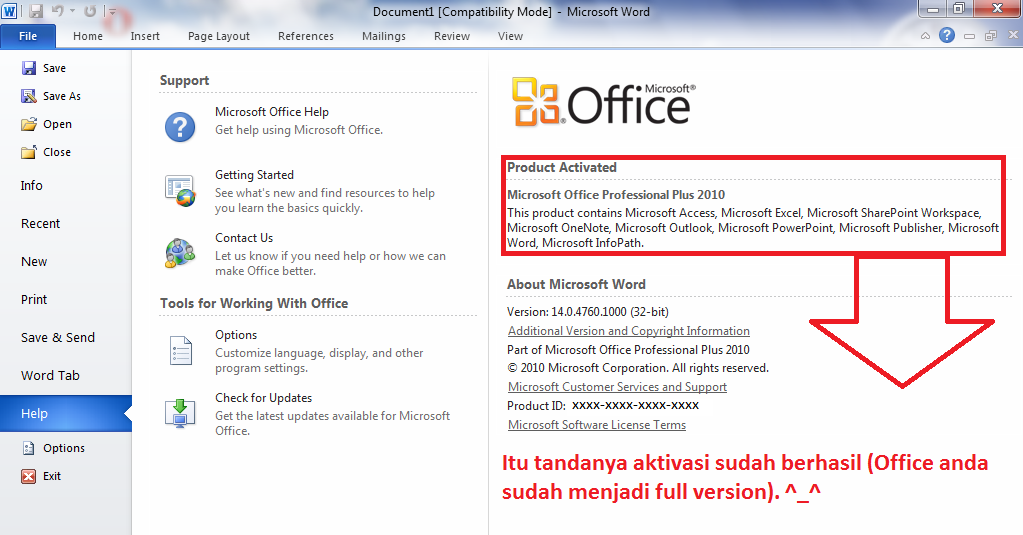Viewport: 1023px width, 535px height.
Task: Click the 'About Microsoft Word' heading
Action: [576, 284]
